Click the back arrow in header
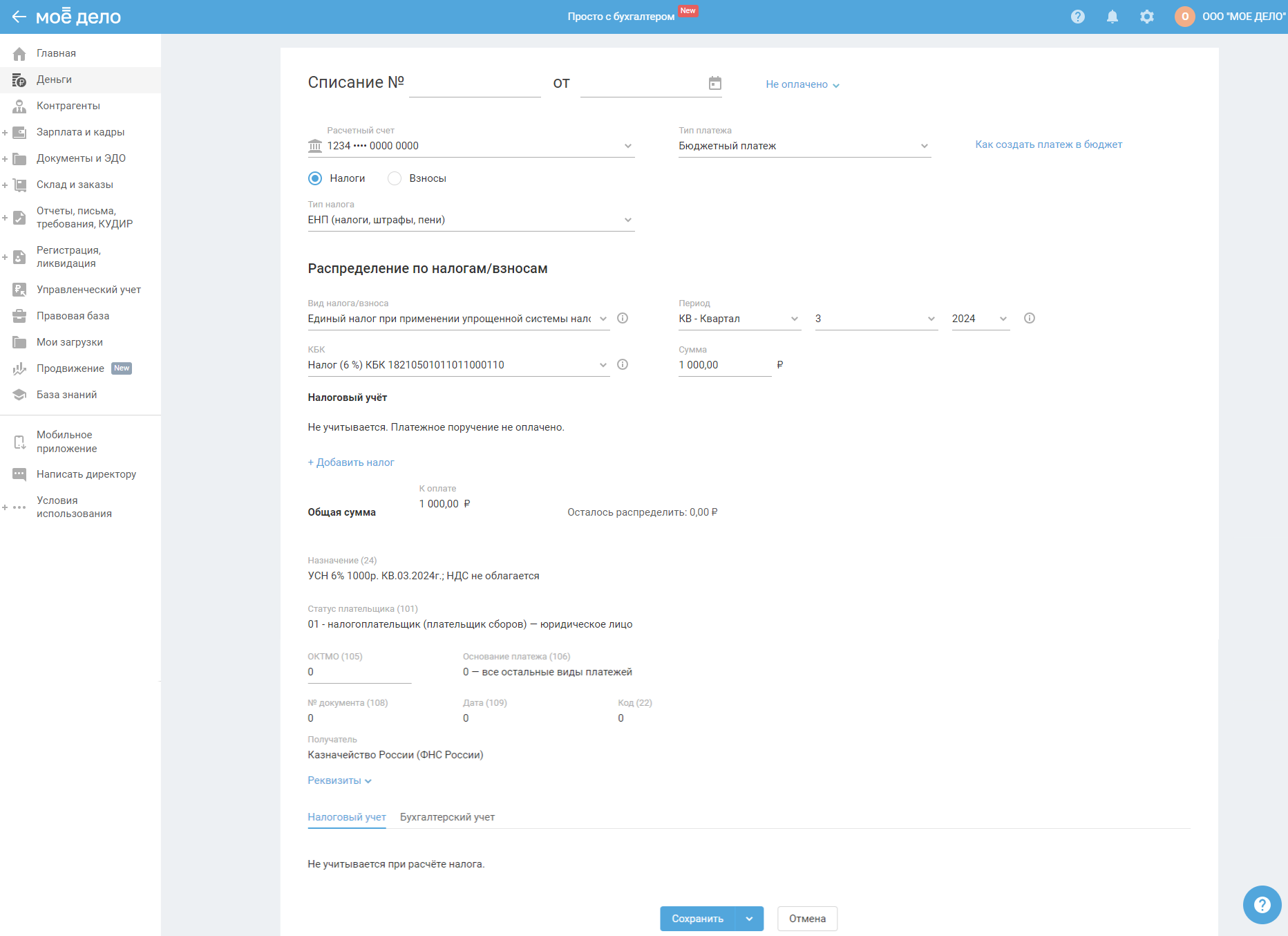1288x936 pixels. tap(19, 17)
